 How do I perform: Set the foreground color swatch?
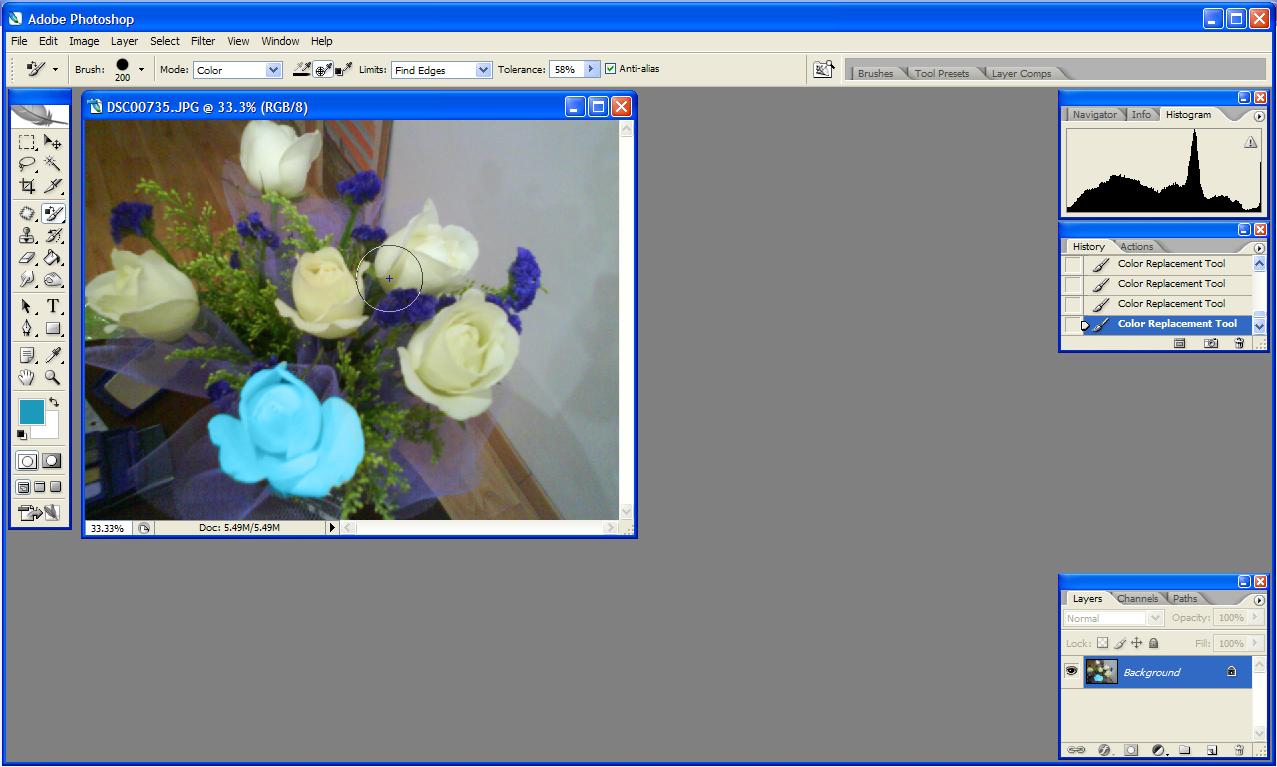click(x=31, y=411)
